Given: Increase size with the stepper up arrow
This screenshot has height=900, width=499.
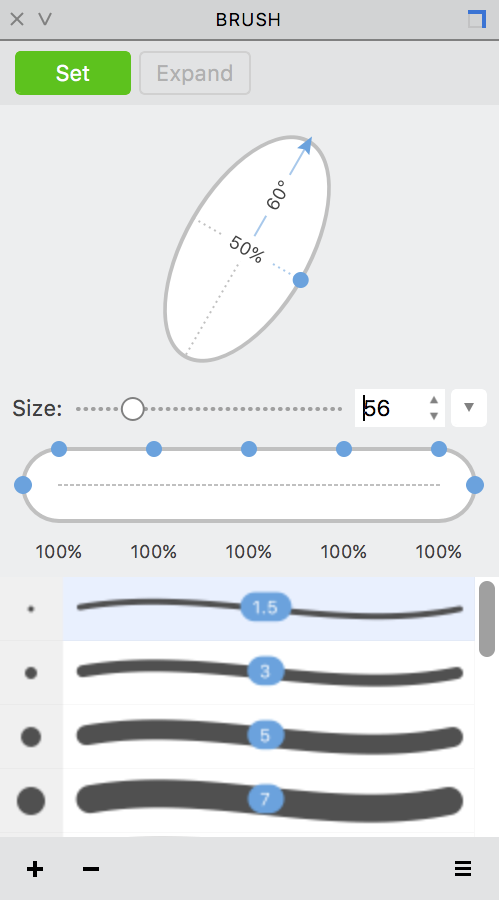Looking at the screenshot, I should pyautogui.click(x=434, y=399).
